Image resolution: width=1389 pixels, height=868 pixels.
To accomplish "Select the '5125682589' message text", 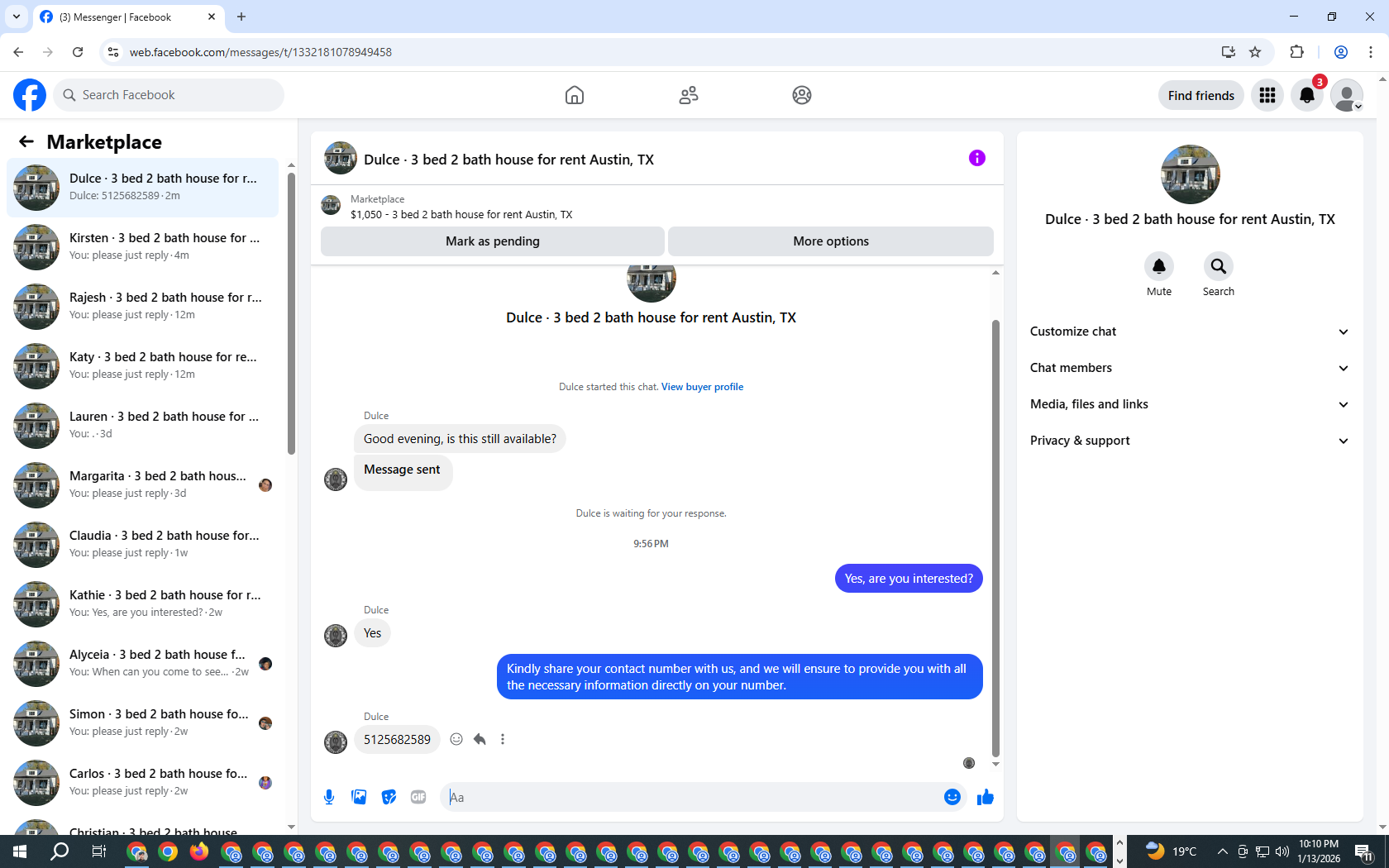I will pyautogui.click(x=397, y=739).
